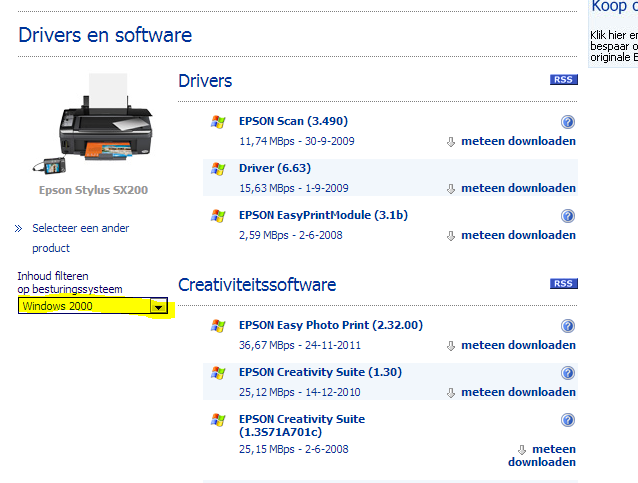
Task: Click the Windows icon beside EPSON Creativity Suite (1.30)
Action: coord(218,373)
